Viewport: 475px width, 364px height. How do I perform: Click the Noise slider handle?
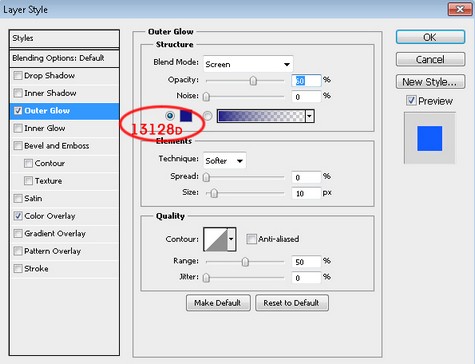coord(206,97)
